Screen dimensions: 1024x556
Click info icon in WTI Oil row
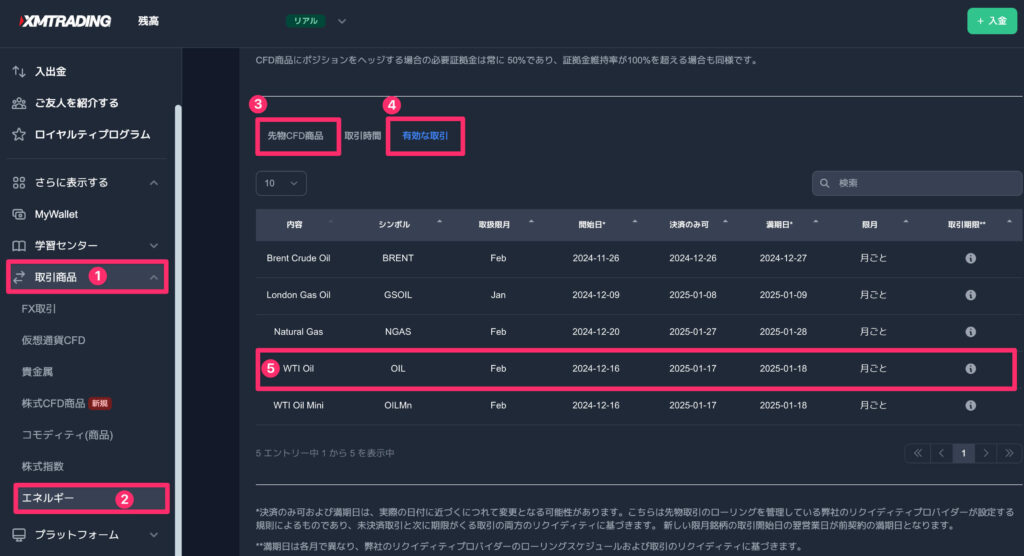click(x=970, y=368)
